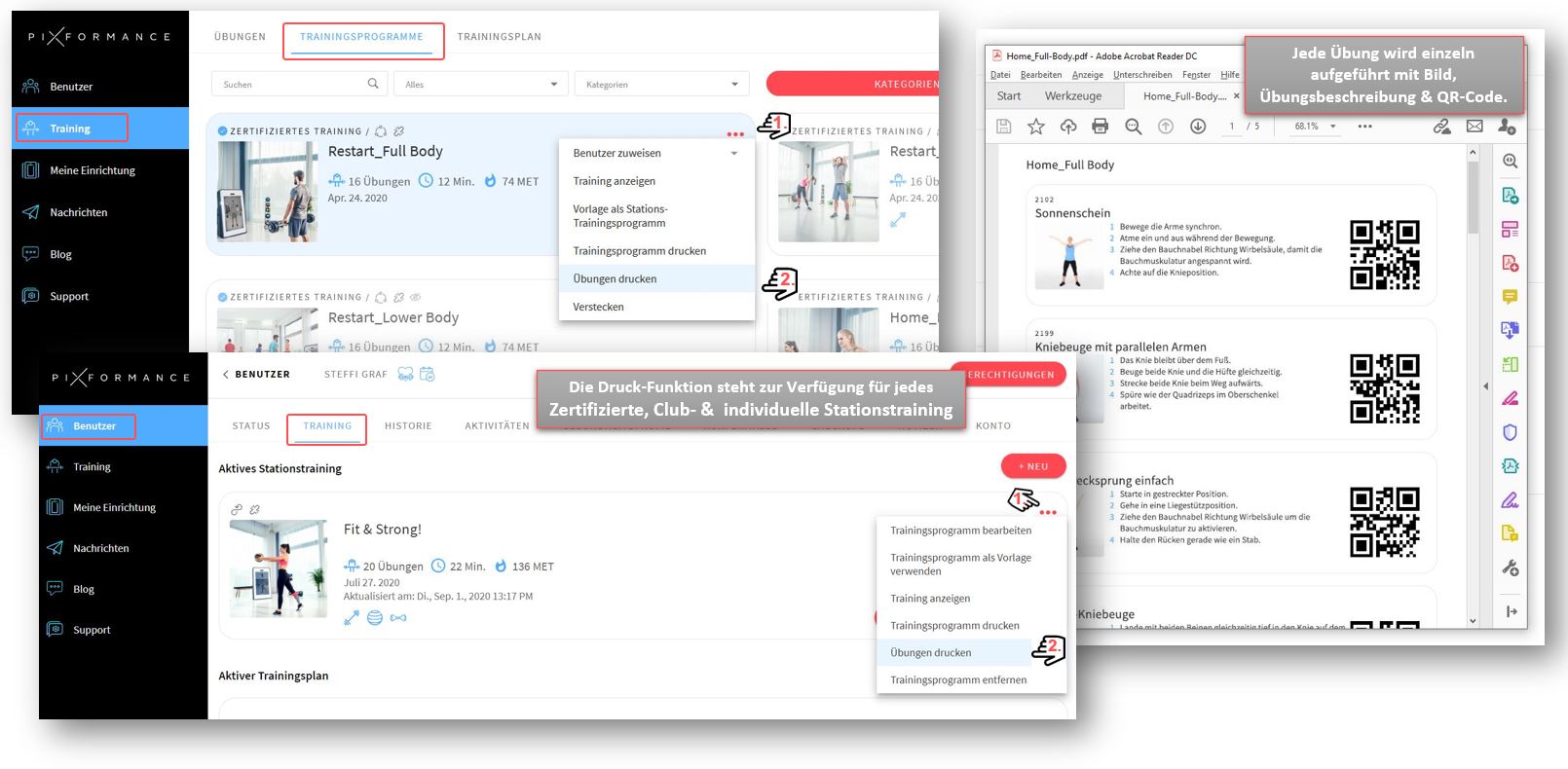Choose Trainingsprogramm bearbeiten in Fit & Strong menu
This screenshot has height=769, width=1568.
(971, 531)
